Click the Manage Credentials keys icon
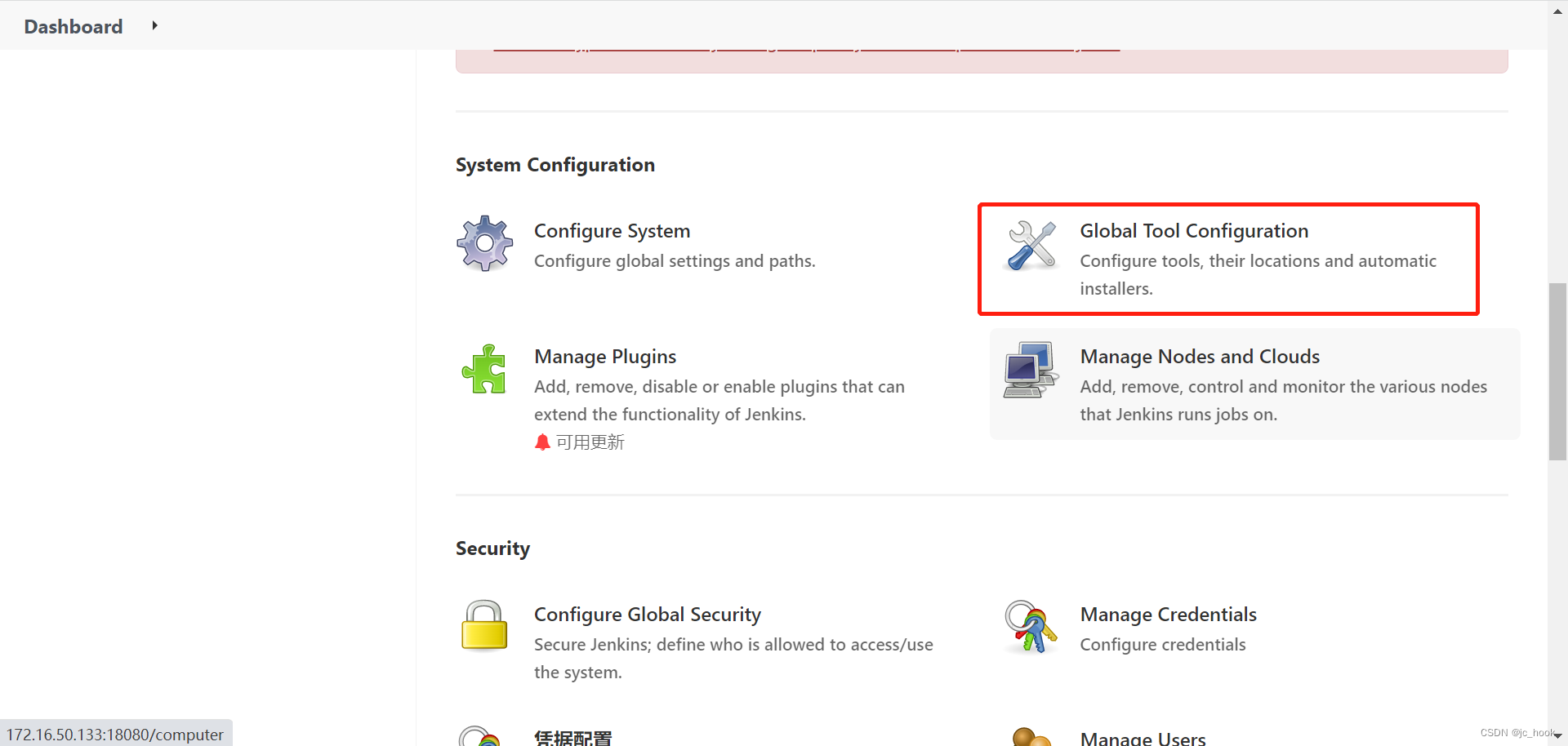Image resolution: width=1568 pixels, height=746 pixels. coord(1031,627)
